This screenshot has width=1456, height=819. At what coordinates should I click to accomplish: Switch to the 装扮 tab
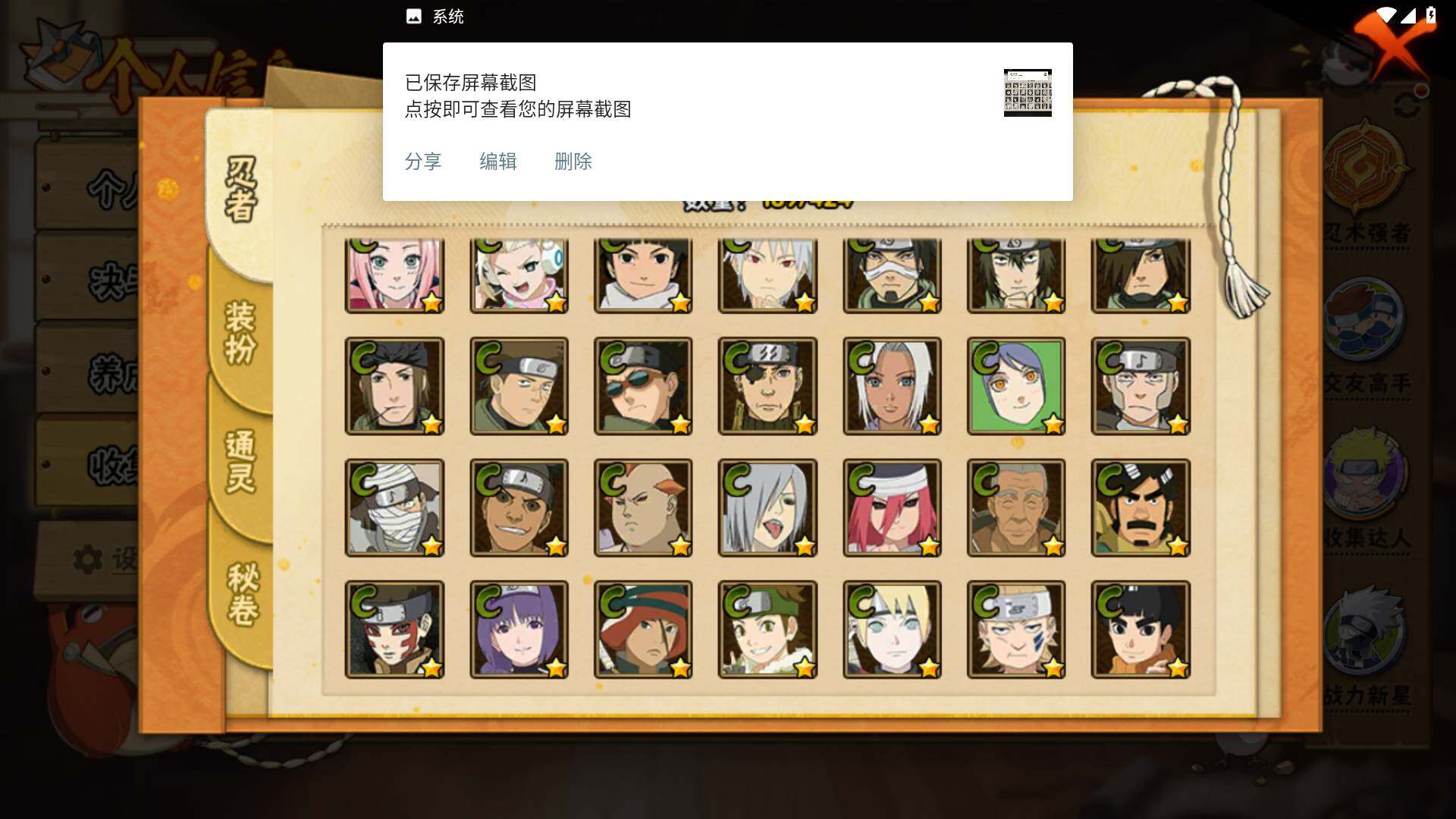point(241,333)
